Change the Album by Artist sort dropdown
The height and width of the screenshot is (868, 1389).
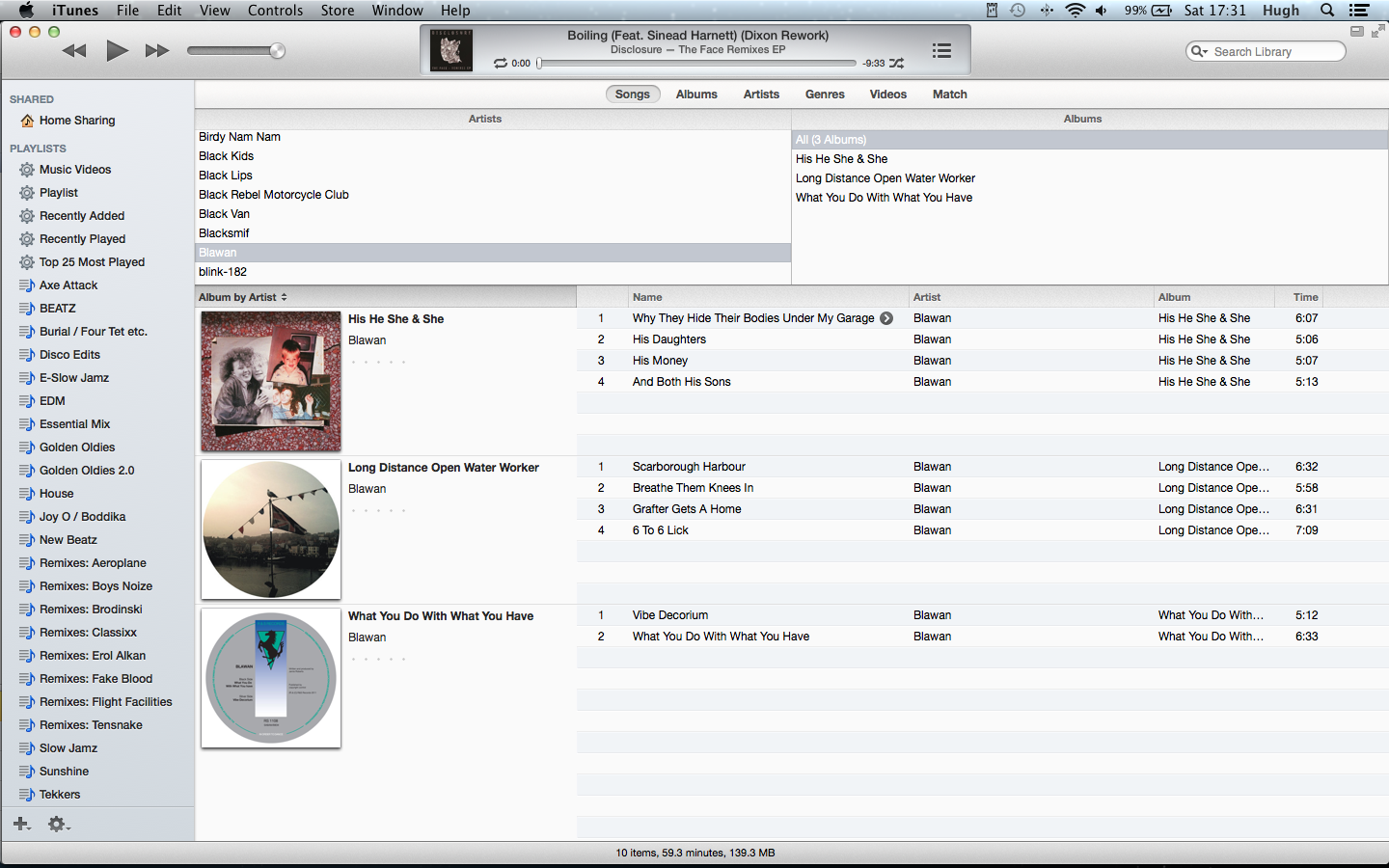click(x=243, y=297)
